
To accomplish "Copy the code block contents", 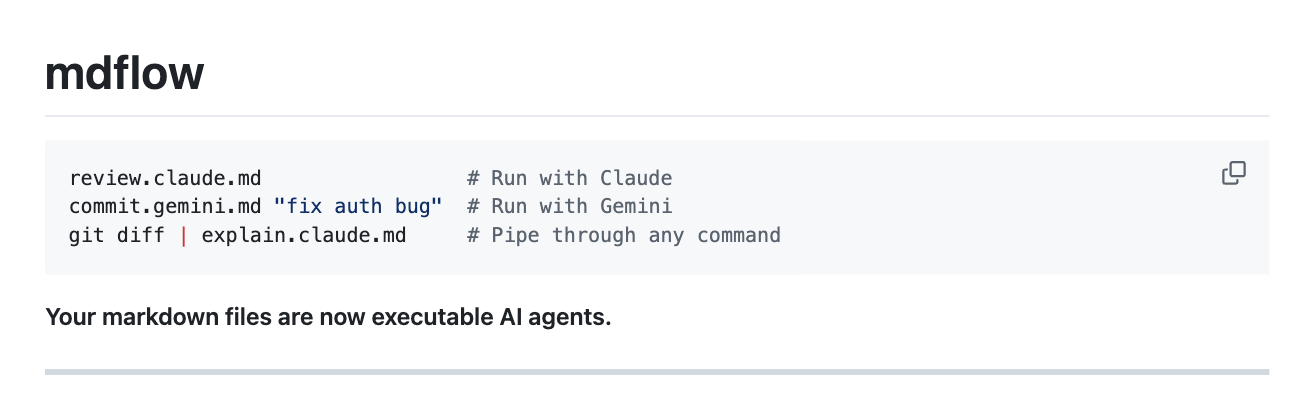I will tap(1233, 173).
